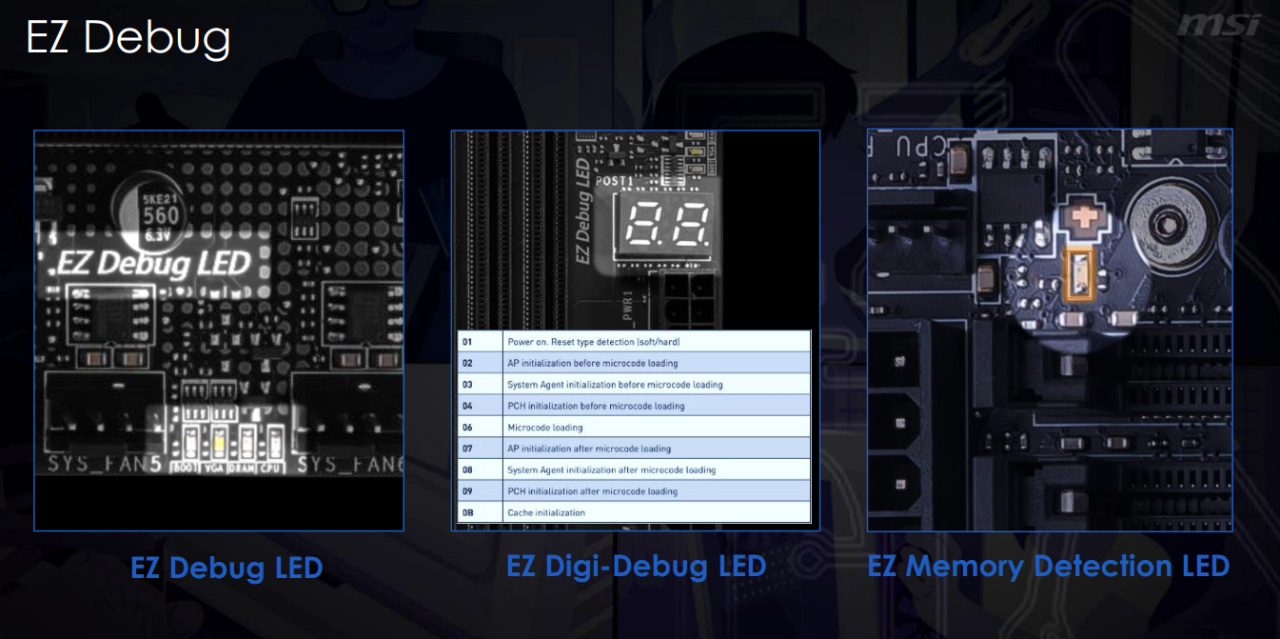The image size is (1280, 639).
Task: Click the orange-outlined memory detection LED
Action: (x=1079, y=275)
